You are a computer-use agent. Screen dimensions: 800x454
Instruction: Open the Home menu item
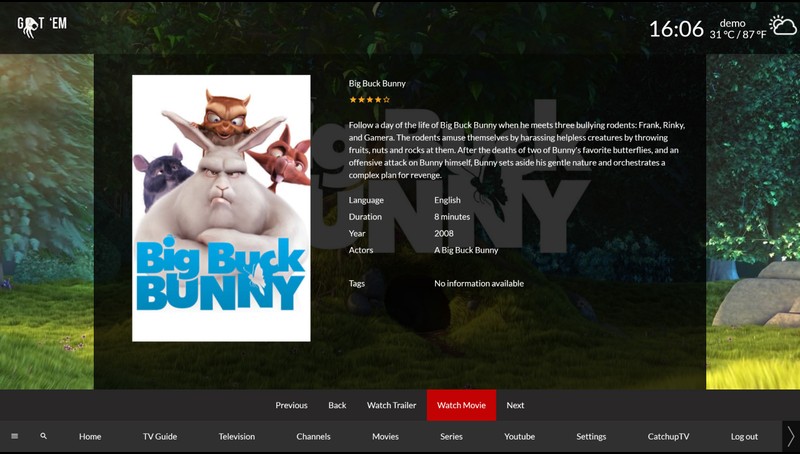coord(90,437)
